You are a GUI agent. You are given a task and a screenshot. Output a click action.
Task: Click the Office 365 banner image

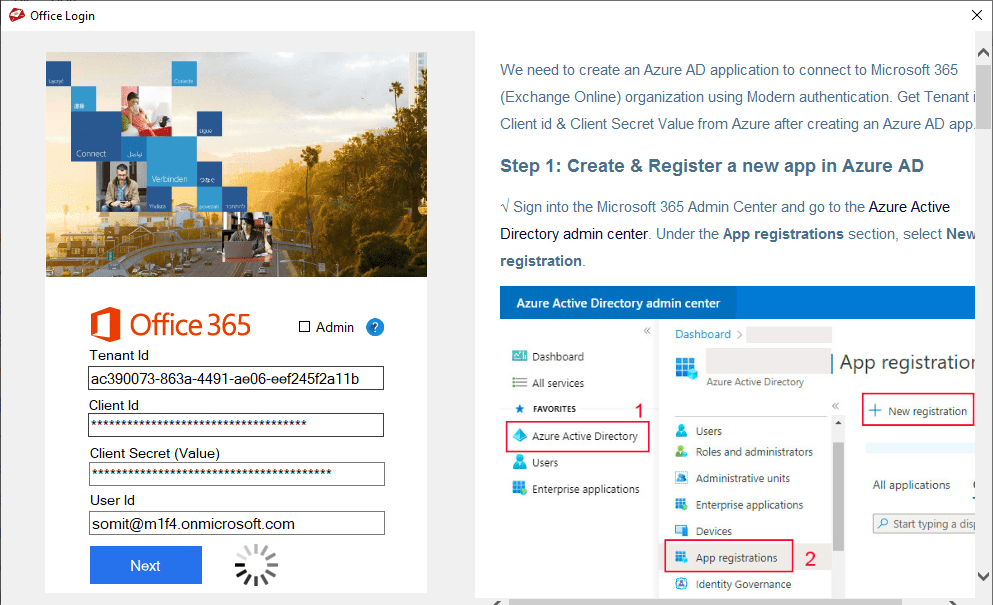(x=236, y=164)
